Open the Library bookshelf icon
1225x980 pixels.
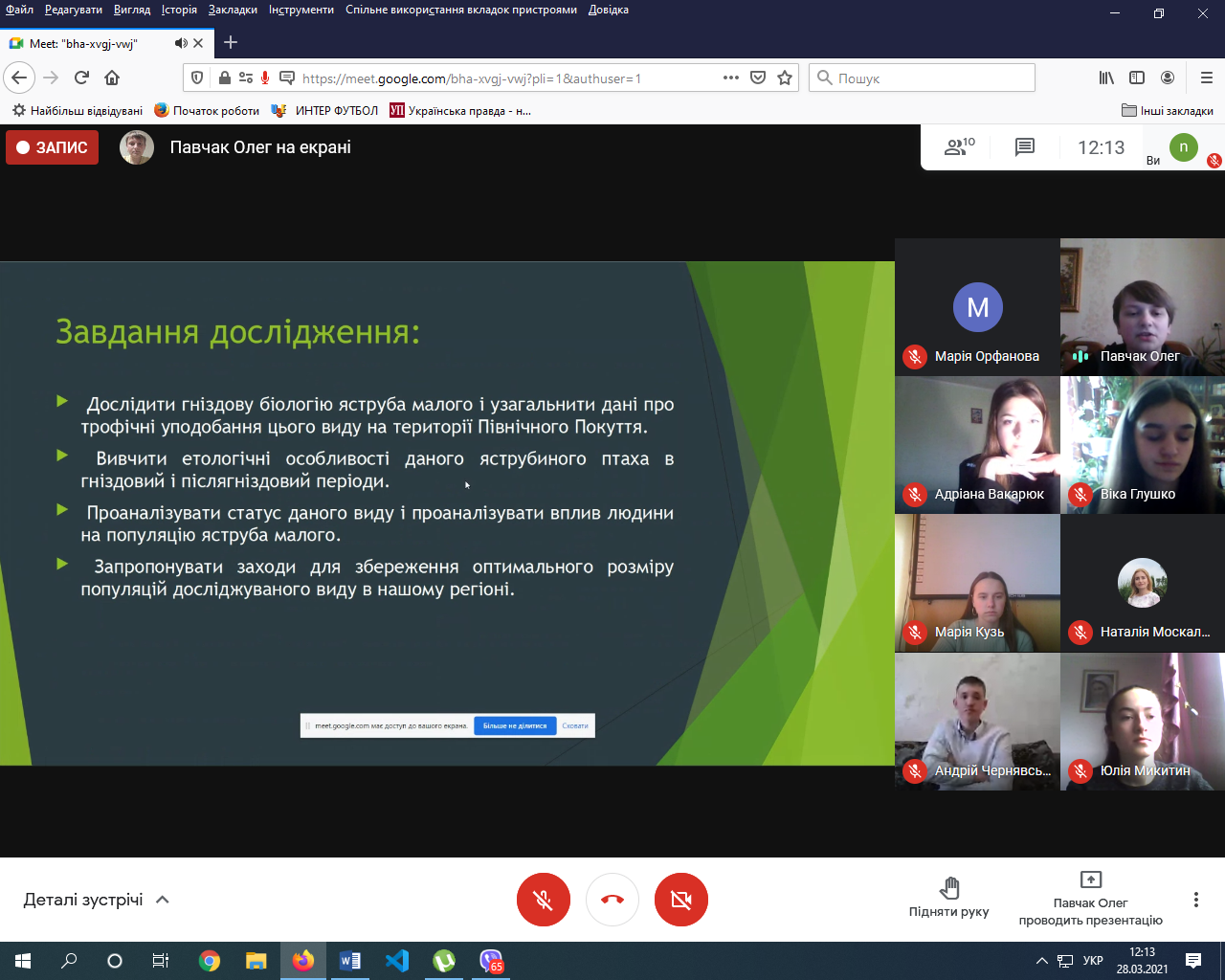(x=1106, y=78)
